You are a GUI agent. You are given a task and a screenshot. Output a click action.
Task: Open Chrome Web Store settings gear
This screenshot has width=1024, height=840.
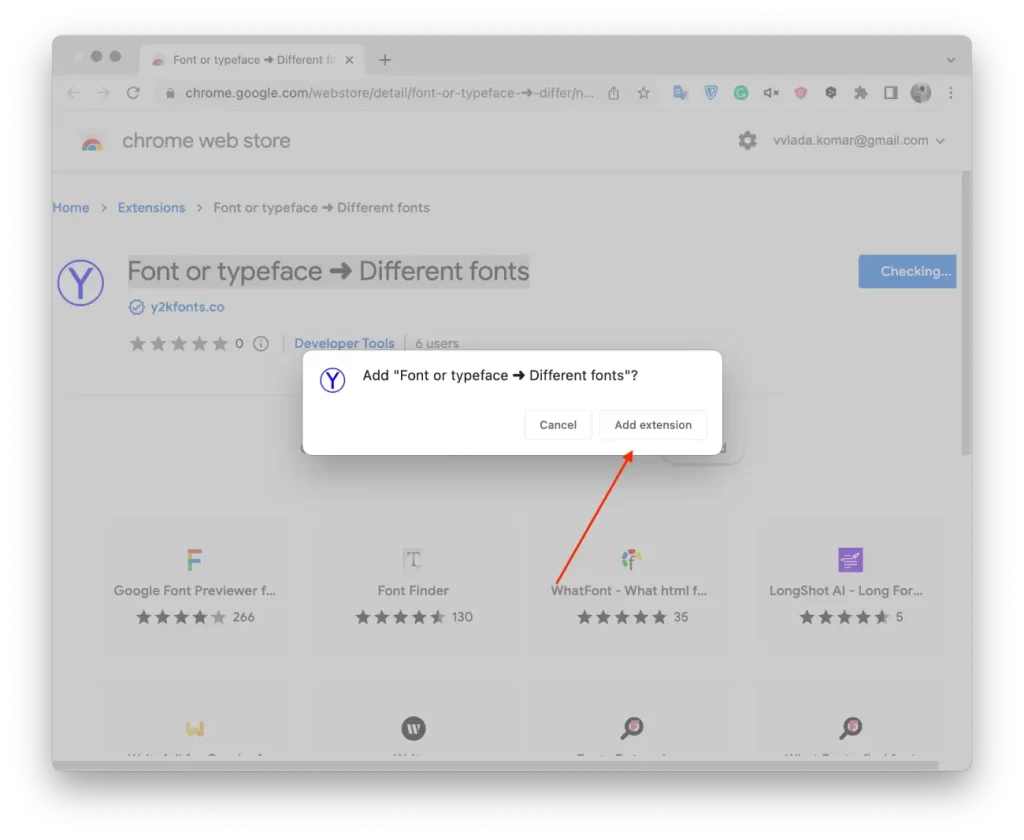tap(747, 140)
